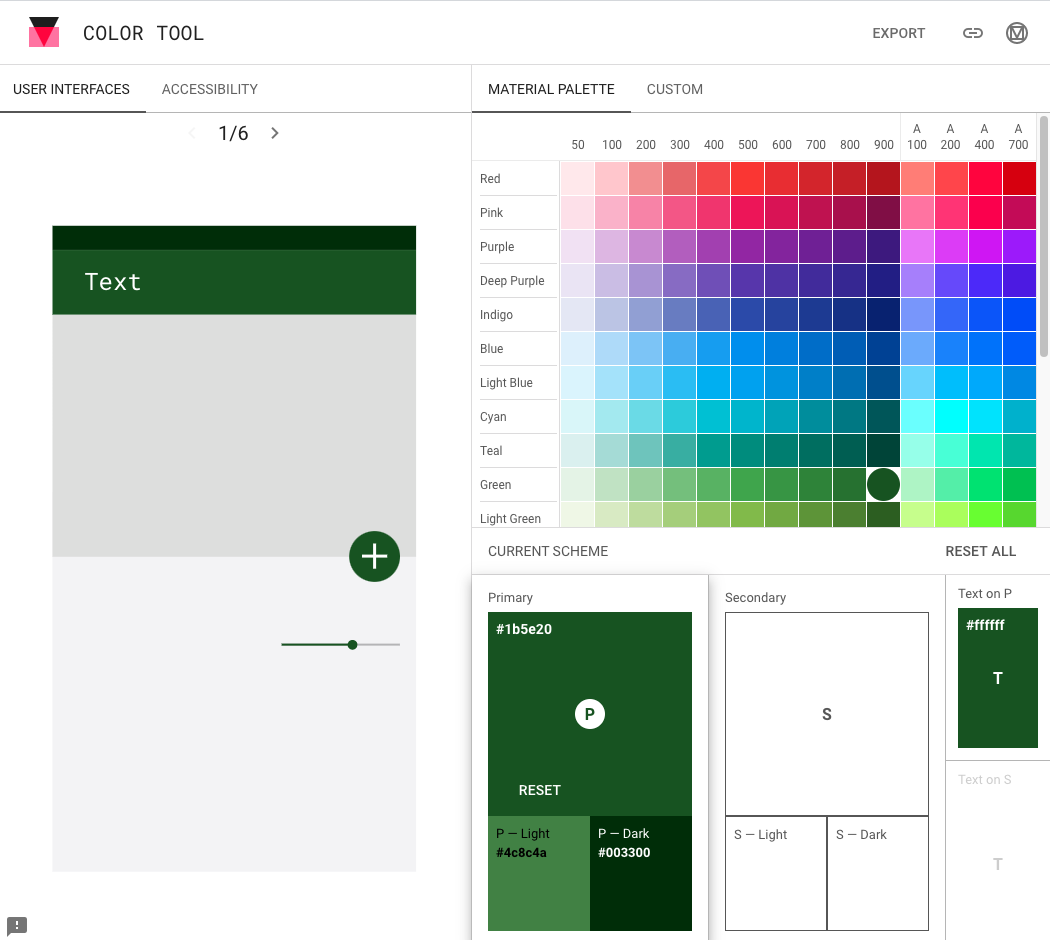
Task: Click the Color Tool logo icon
Action: tap(44, 33)
